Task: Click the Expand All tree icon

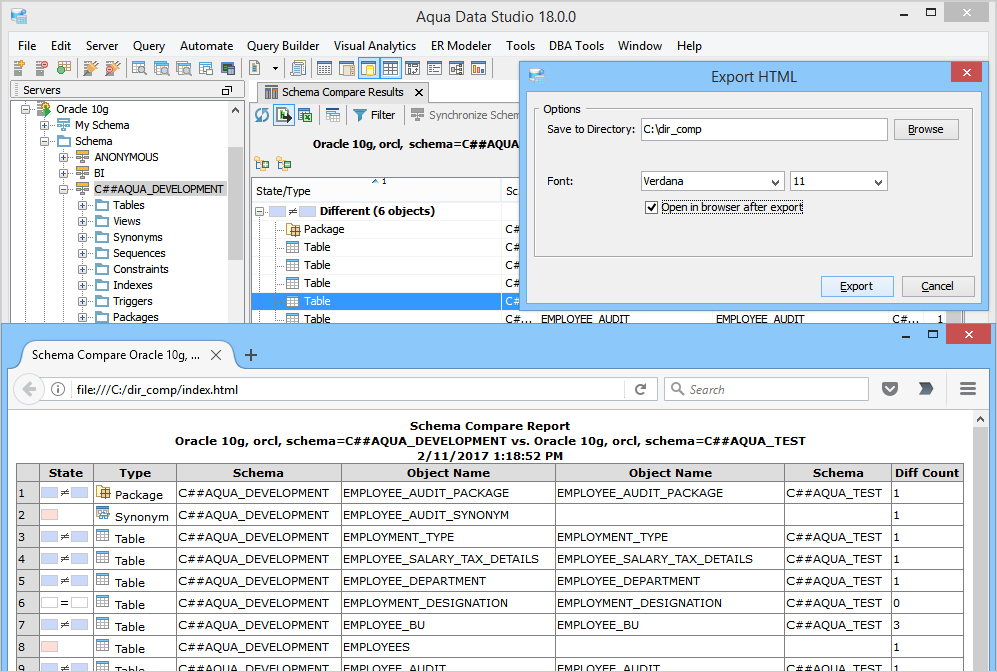Action: (262, 164)
